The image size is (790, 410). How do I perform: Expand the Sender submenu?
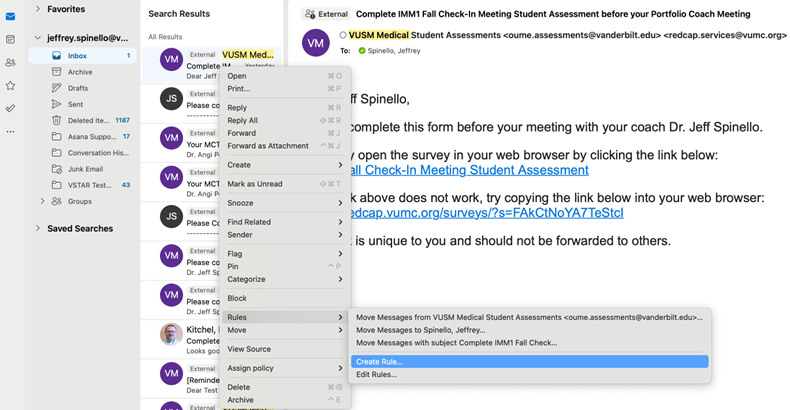tap(285, 235)
